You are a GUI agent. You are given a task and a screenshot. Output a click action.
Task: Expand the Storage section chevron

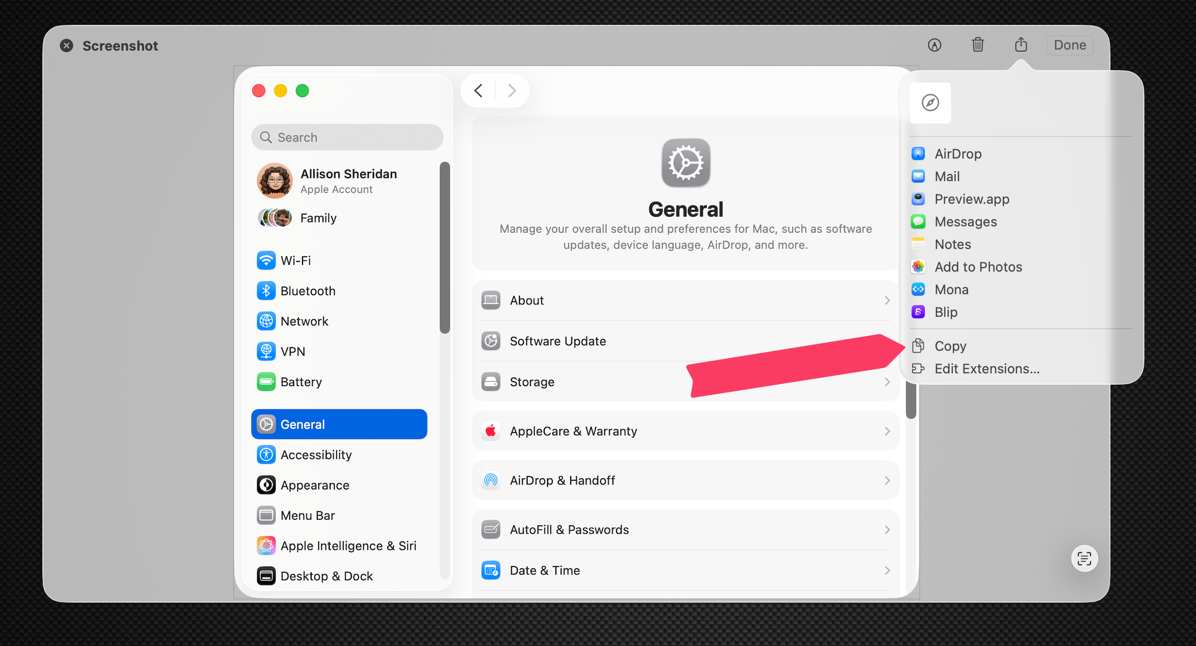point(886,381)
